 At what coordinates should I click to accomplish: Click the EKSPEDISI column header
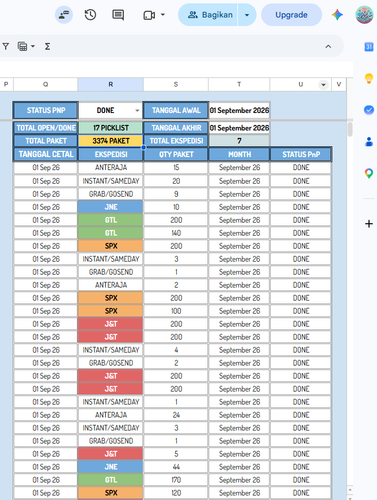pyautogui.click(x=111, y=154)
